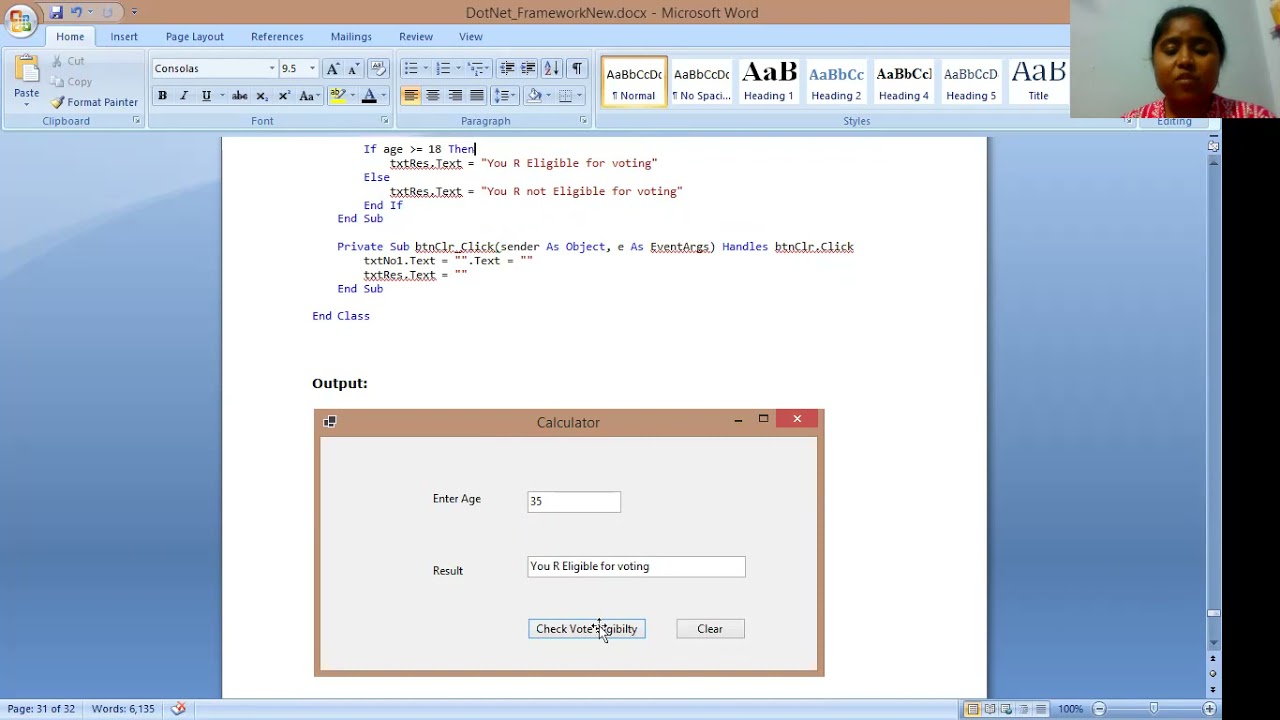Expand the Customize Quick Access Toolbar arrow
Viewport: 1280px width, 720px height.
pos(134,12)
